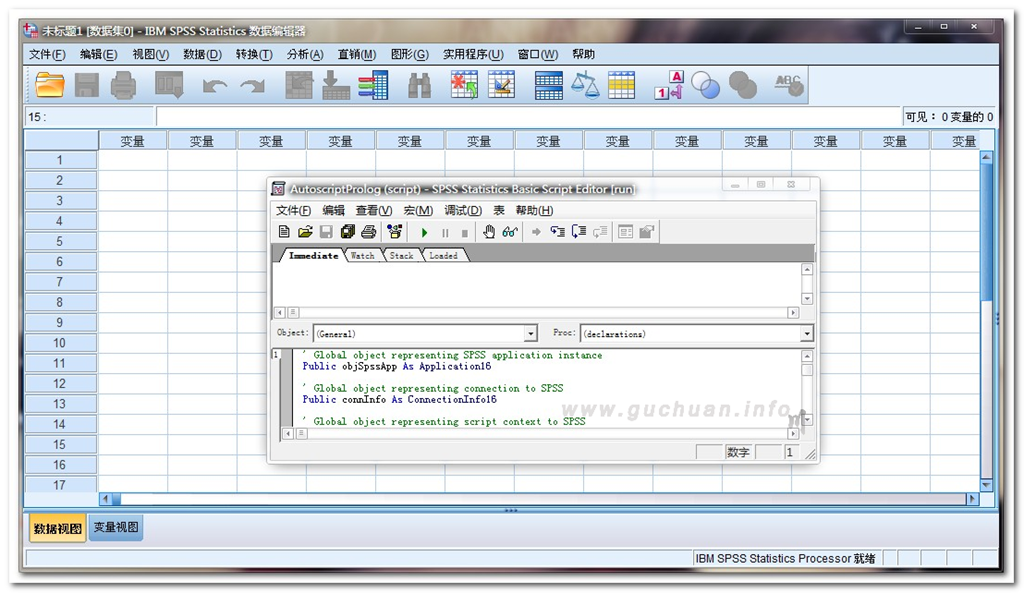Expand the Proc (declarations) dropdown

(806, 334)
